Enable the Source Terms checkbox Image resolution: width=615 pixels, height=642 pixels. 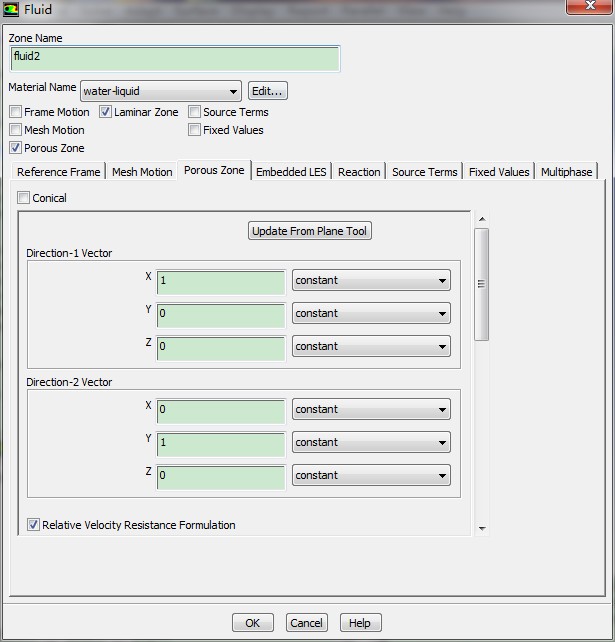tap(195, 112)
